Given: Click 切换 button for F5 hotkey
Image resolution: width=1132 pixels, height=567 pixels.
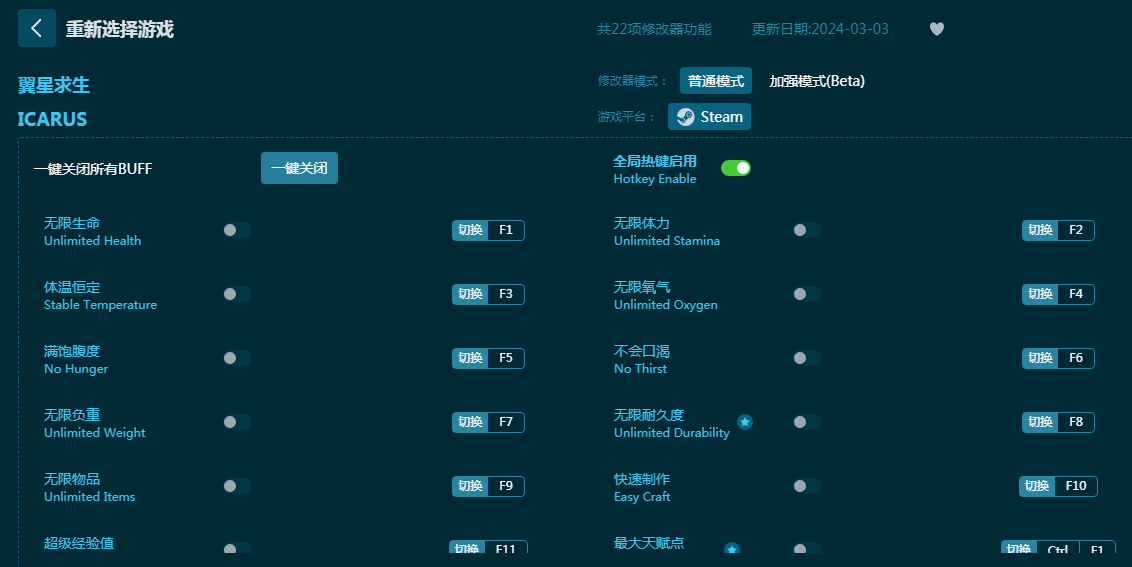Looking at the screenshot, I should 470,358.
